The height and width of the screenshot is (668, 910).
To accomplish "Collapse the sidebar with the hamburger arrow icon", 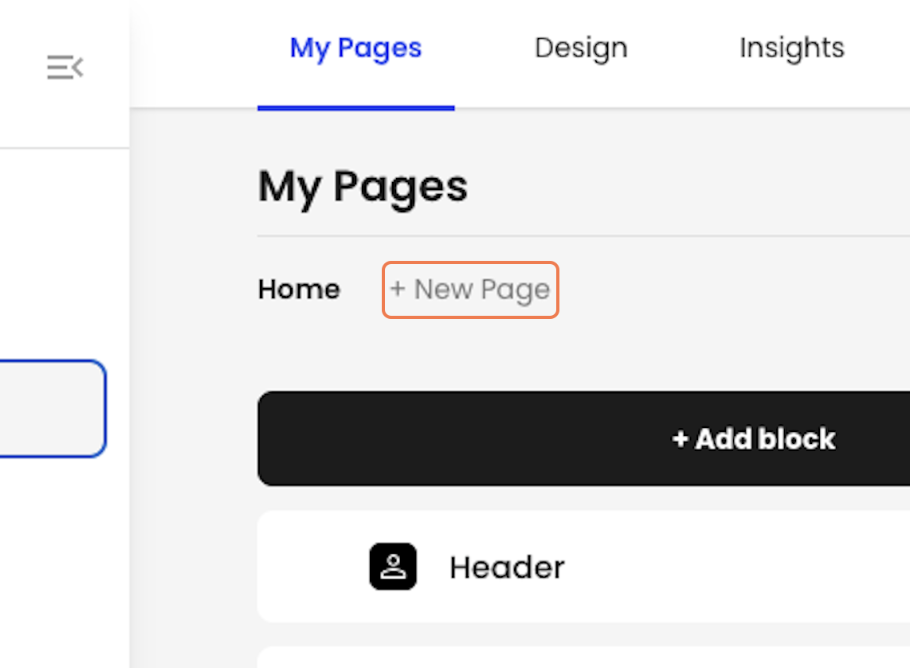I will (65, 67).
